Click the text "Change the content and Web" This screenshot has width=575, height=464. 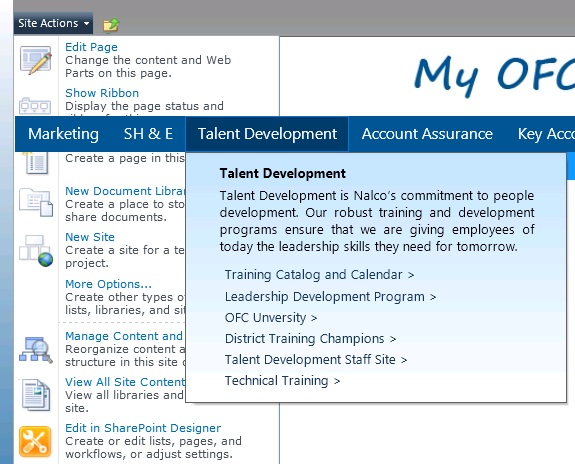tap(148, 60)
